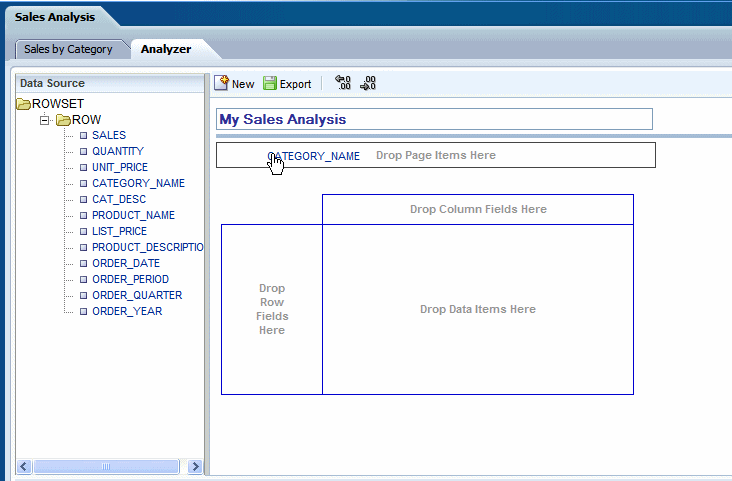Screen dimensions: 732x481
Task: Click the square icon beside CAT_DESC
Action: point(84,199)
